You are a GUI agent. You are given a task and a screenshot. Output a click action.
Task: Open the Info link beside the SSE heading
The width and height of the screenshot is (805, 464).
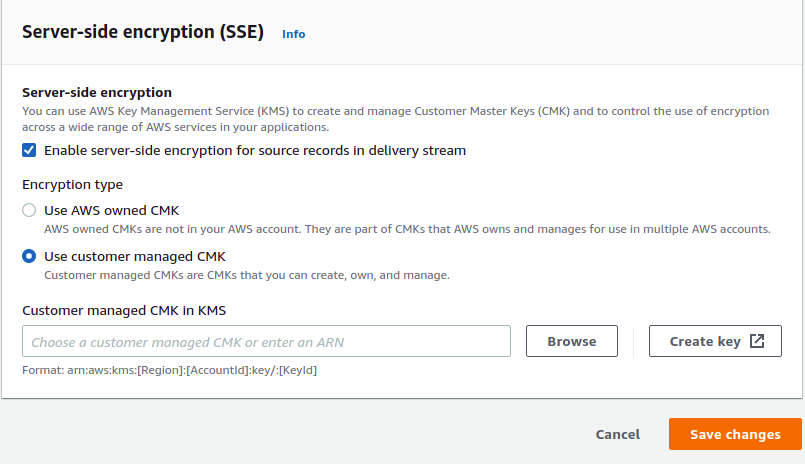coord(293,34)
